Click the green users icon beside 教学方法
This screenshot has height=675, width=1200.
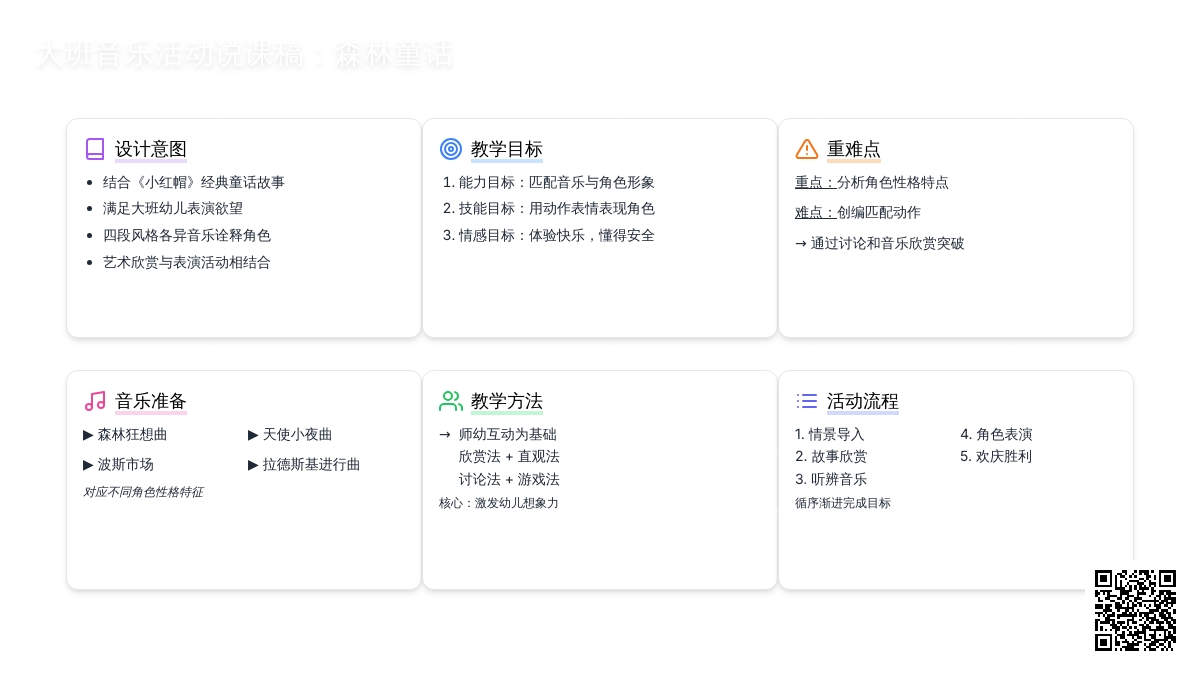coord(451,401)
